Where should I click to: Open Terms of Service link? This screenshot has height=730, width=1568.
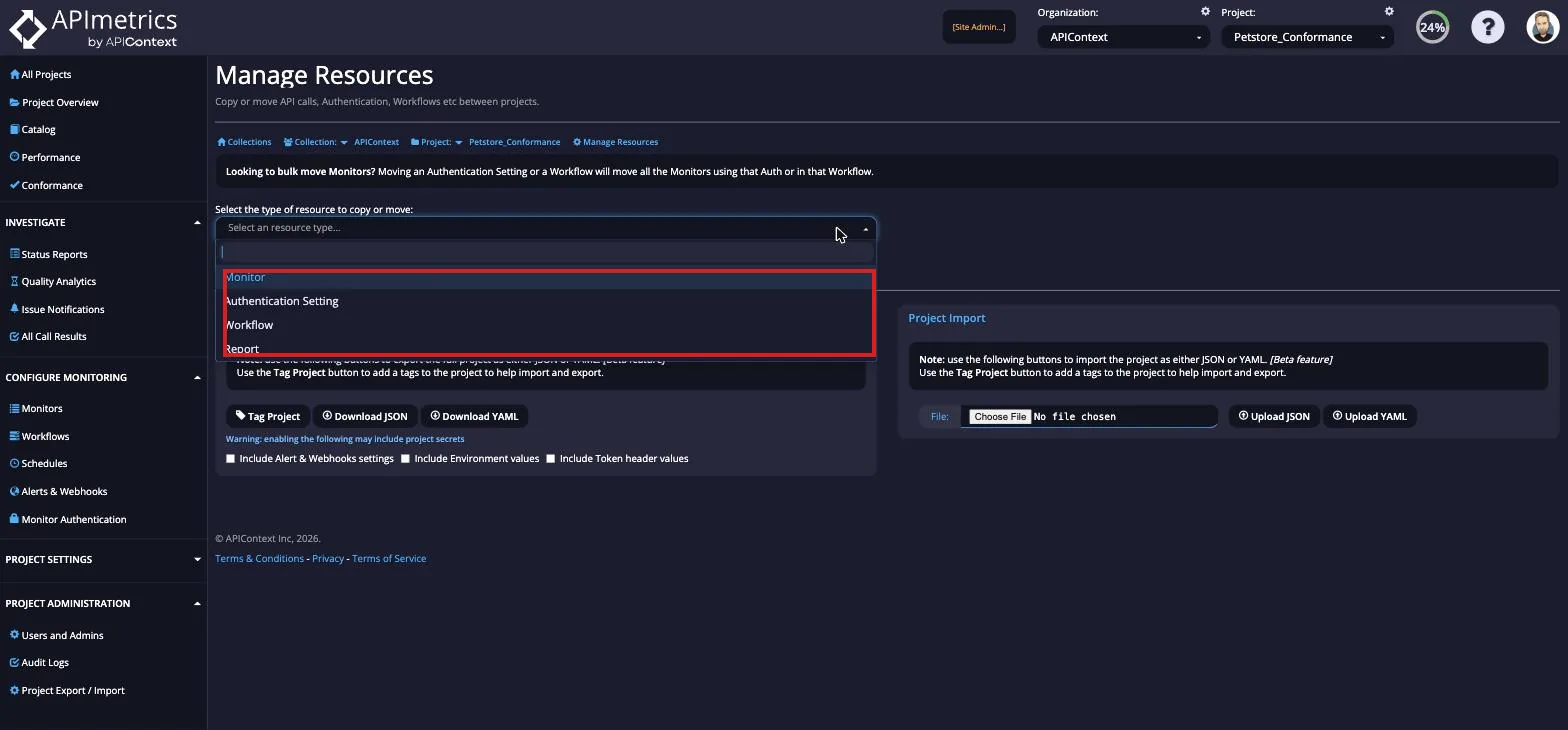[389, 558]
